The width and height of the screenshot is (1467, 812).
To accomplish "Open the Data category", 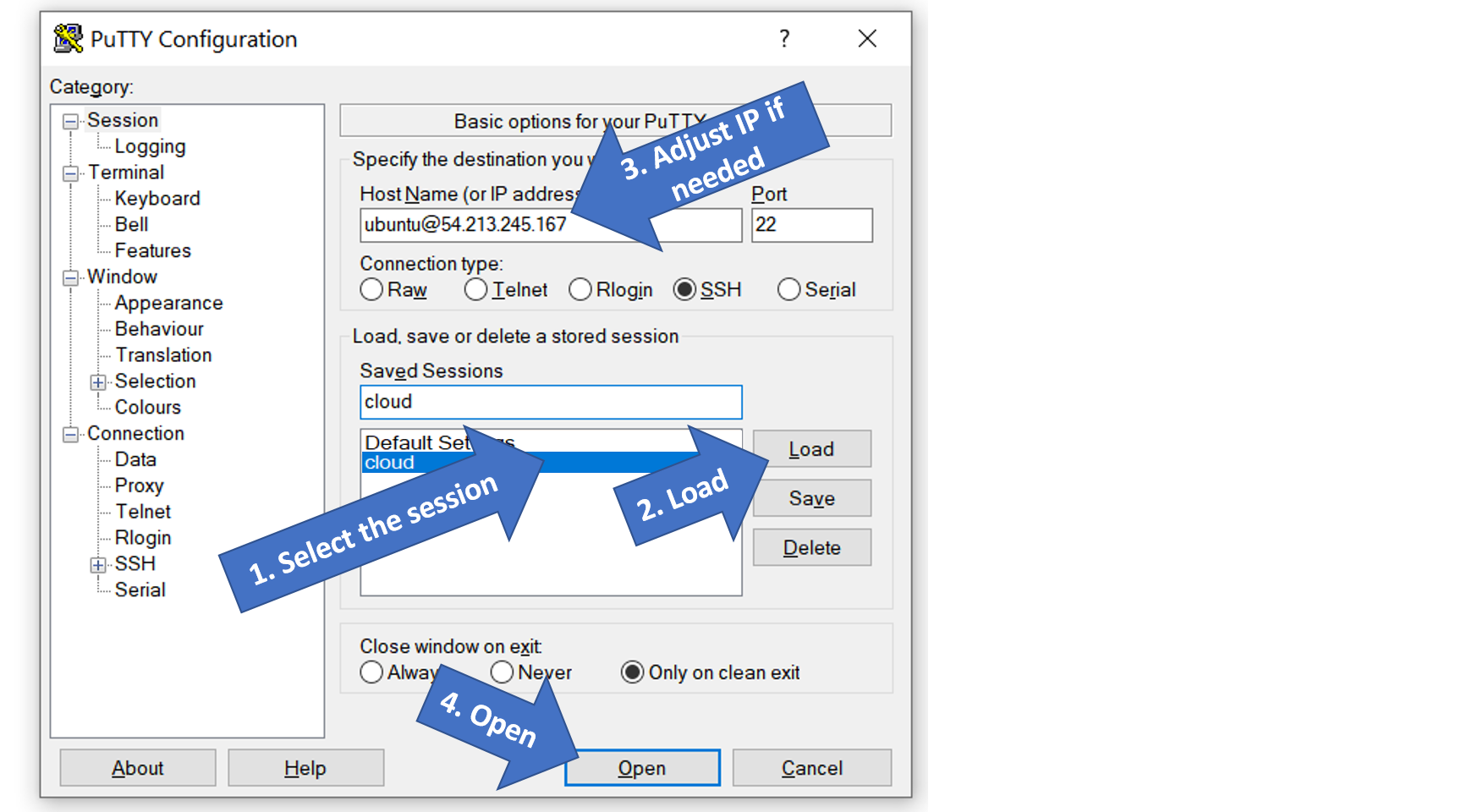I will point(135,459).
